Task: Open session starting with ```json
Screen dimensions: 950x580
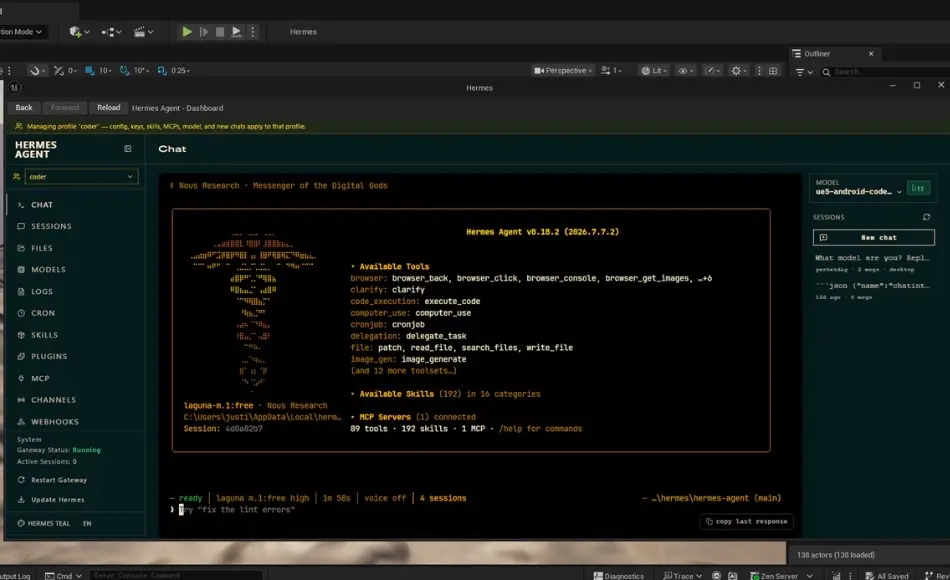Action: 872,291
